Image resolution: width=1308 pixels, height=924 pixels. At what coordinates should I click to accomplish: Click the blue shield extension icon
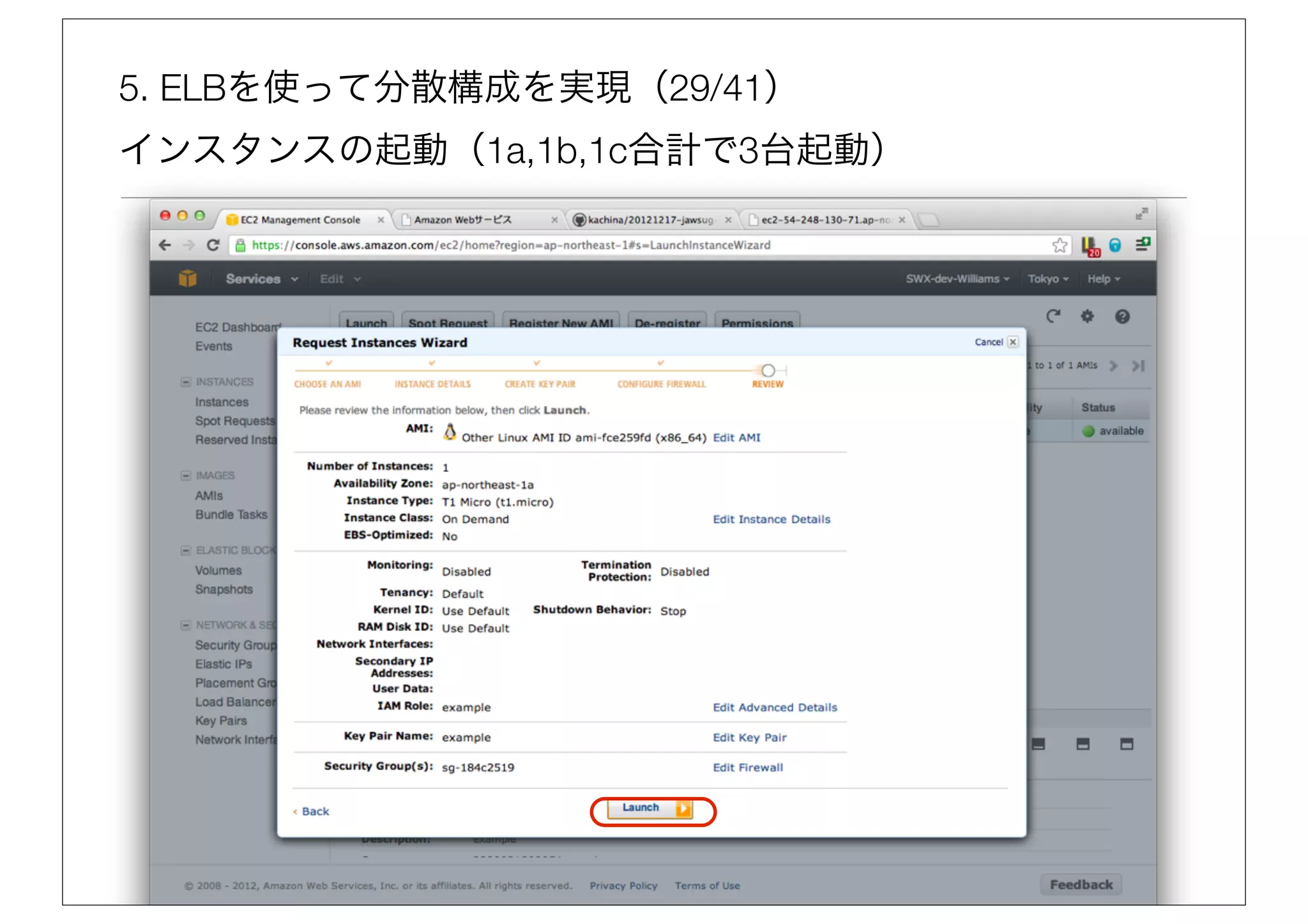[1115, 245]
